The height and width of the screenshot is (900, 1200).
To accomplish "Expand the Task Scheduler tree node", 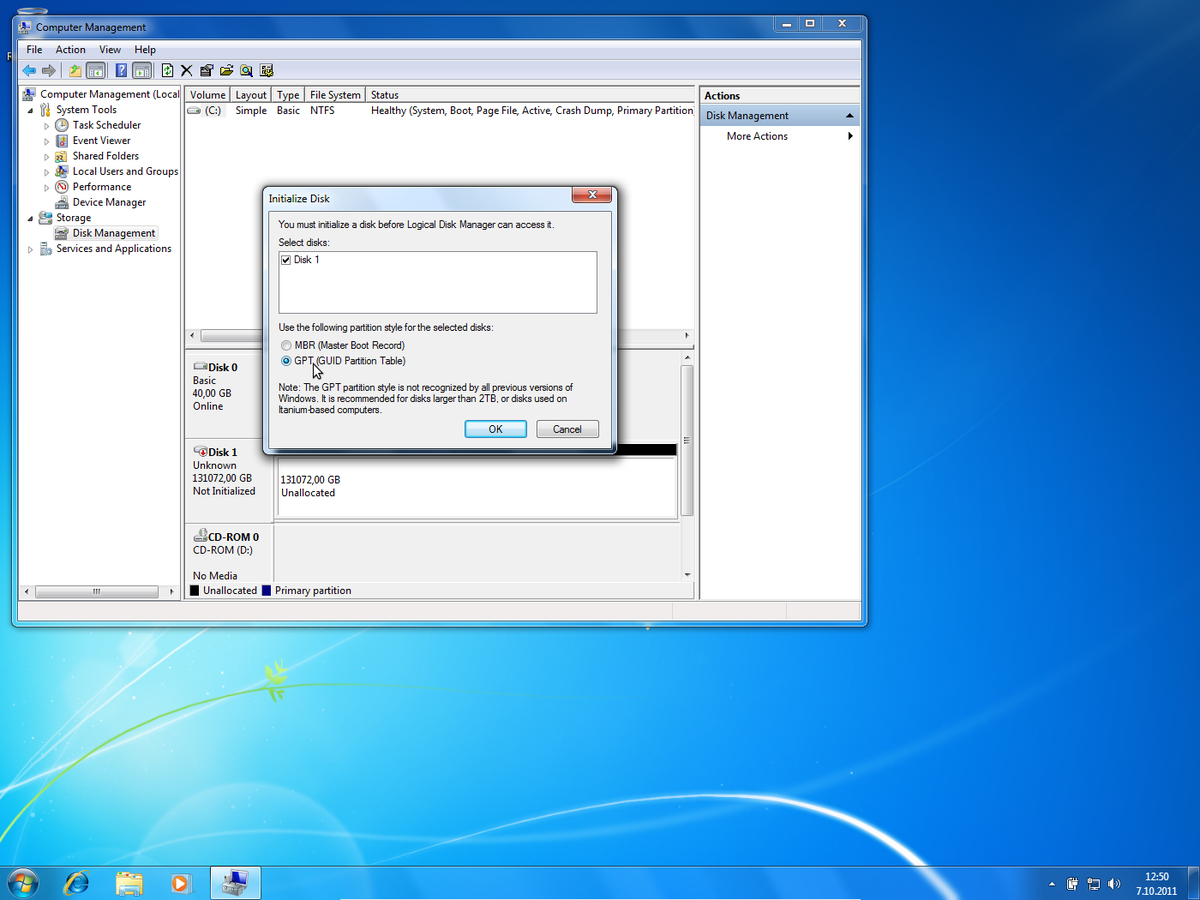I will point(46,126).
